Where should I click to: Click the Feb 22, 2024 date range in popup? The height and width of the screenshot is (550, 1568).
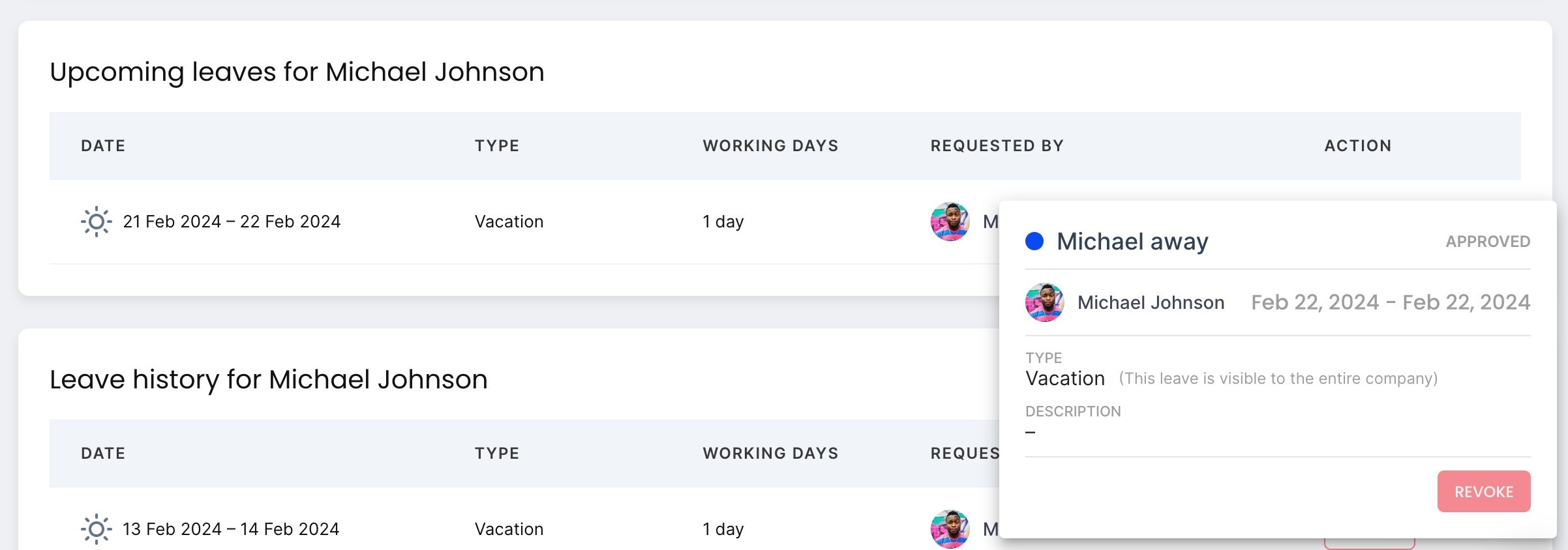[x=1390, y=302]
